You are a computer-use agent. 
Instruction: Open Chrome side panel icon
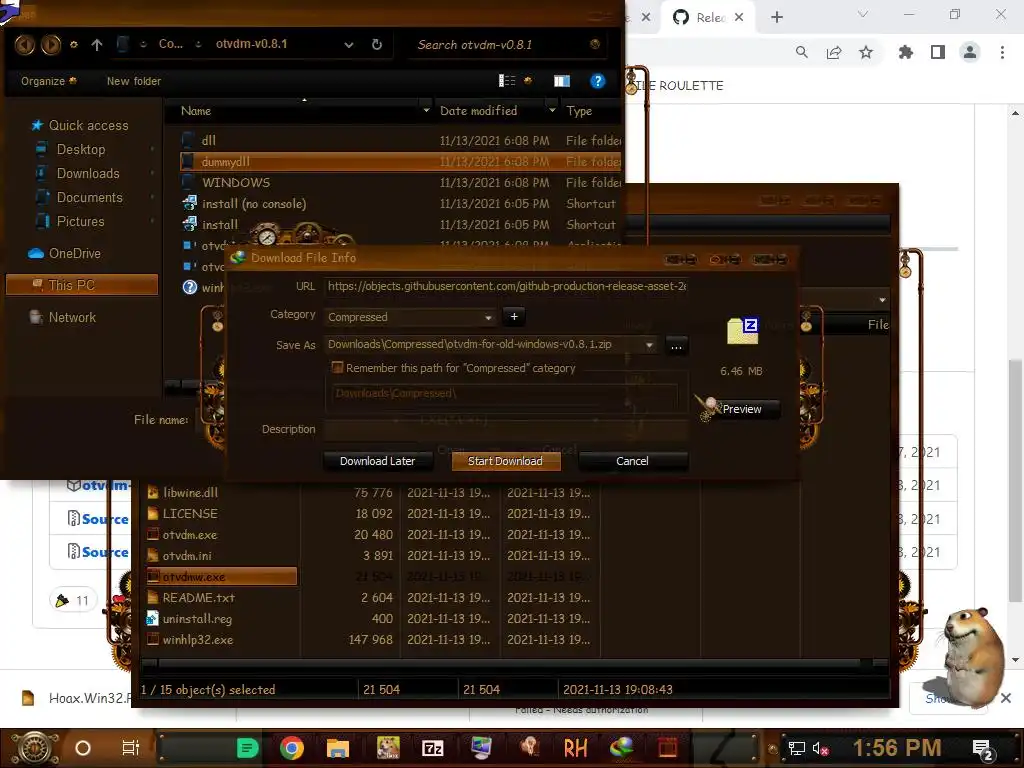(x=938, y=52)
